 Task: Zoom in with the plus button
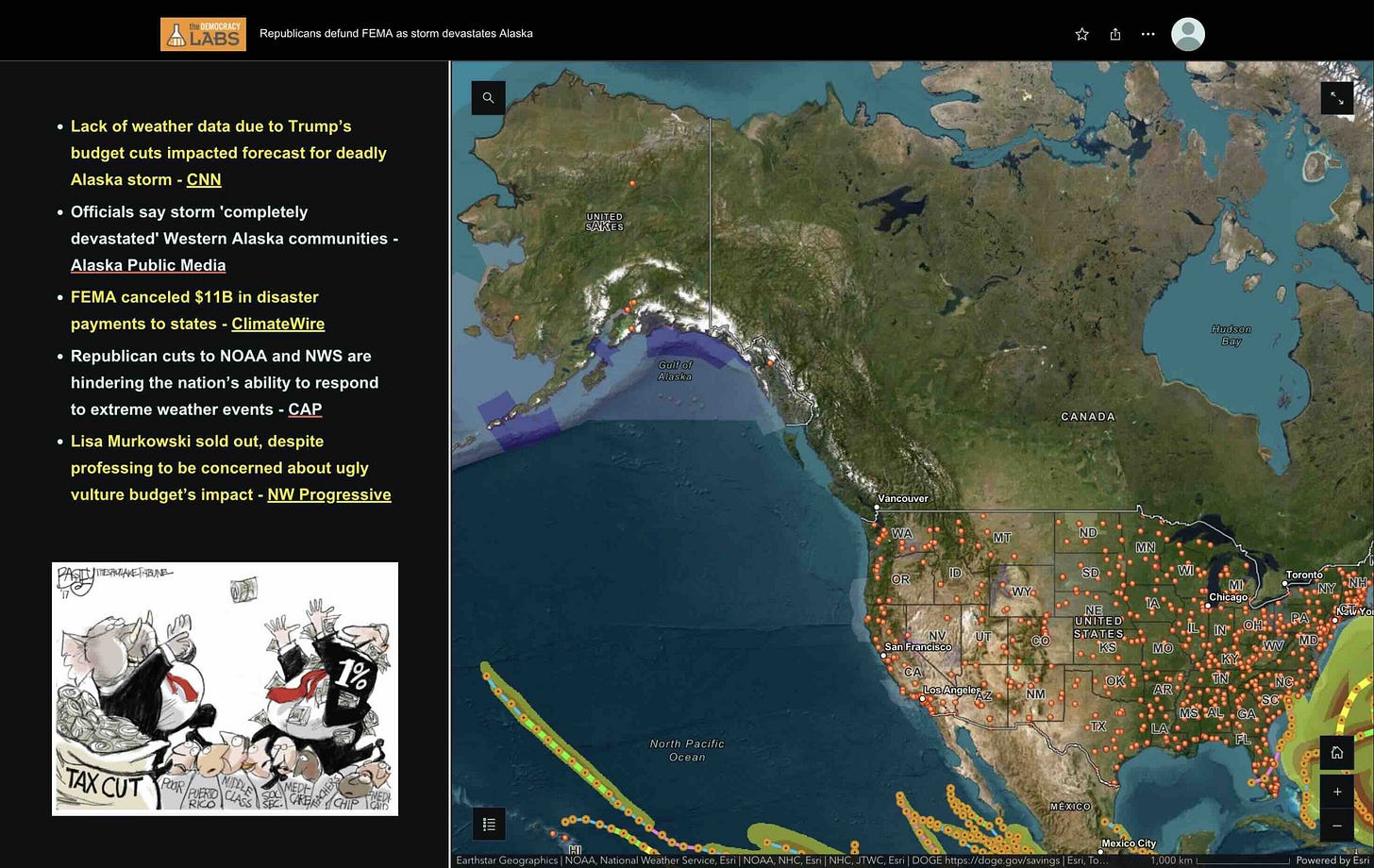1337,792
